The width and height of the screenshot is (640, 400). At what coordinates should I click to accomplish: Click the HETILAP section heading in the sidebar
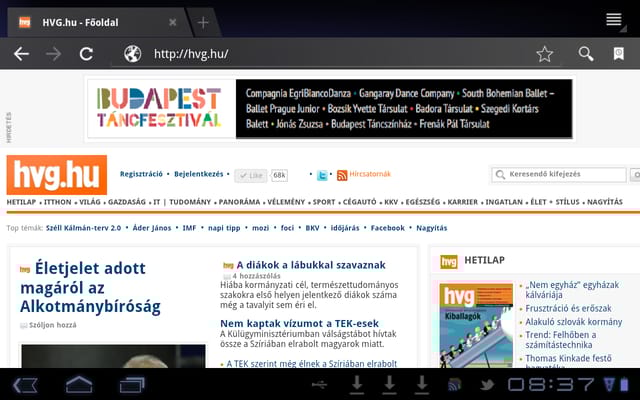pyautogui.click(x=484, y=260)
